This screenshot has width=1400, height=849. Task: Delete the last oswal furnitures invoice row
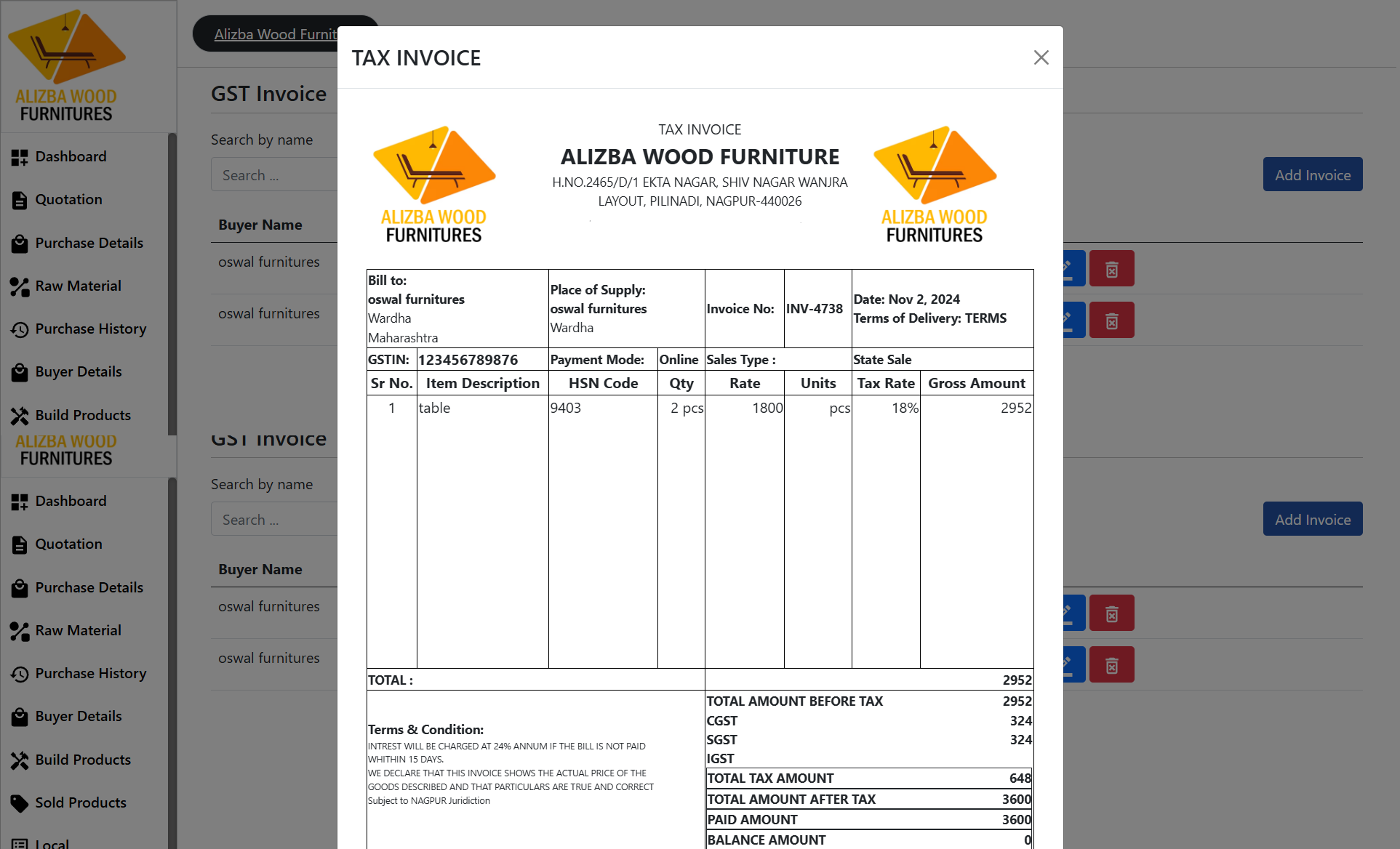pyautogui.click(x=1111, y=664)
